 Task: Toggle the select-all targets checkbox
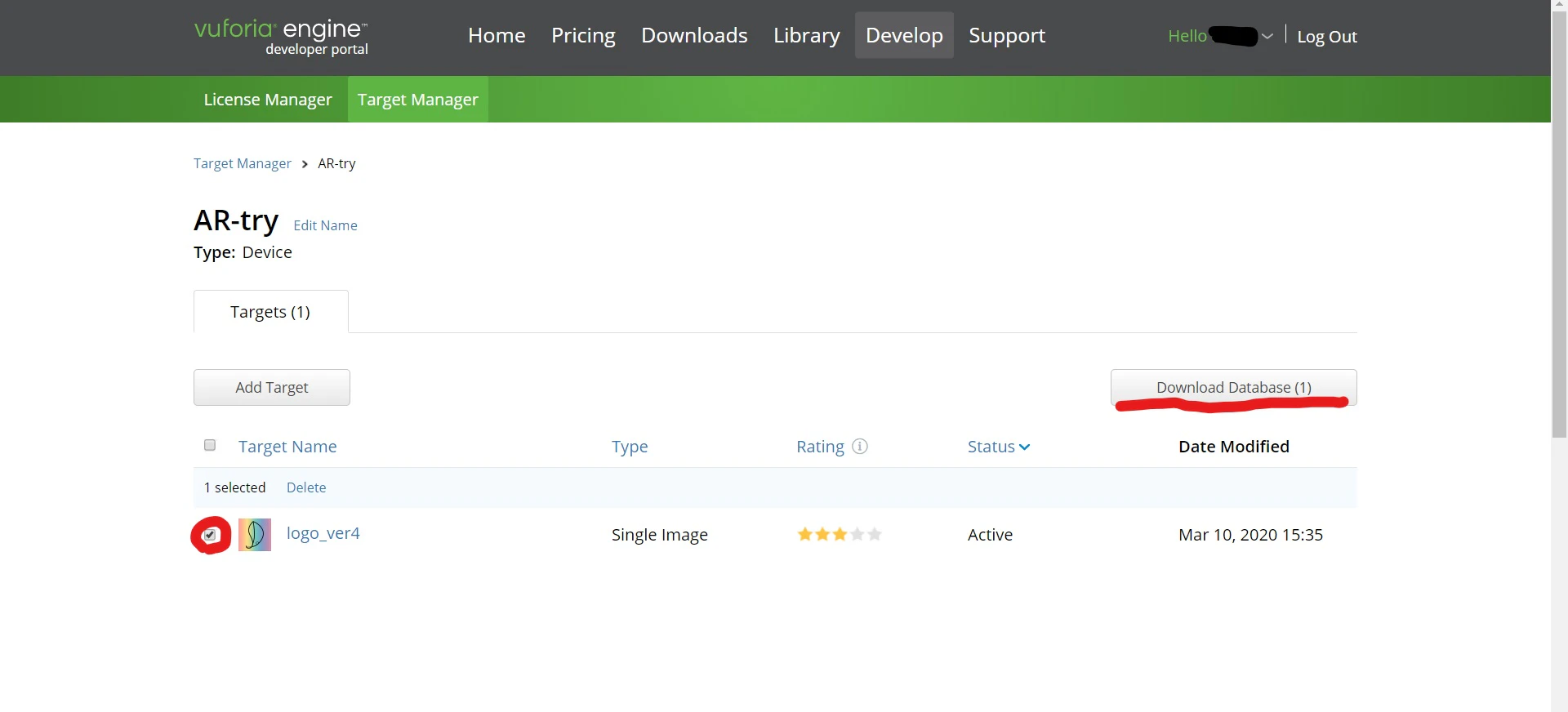(x=210, y=445)
